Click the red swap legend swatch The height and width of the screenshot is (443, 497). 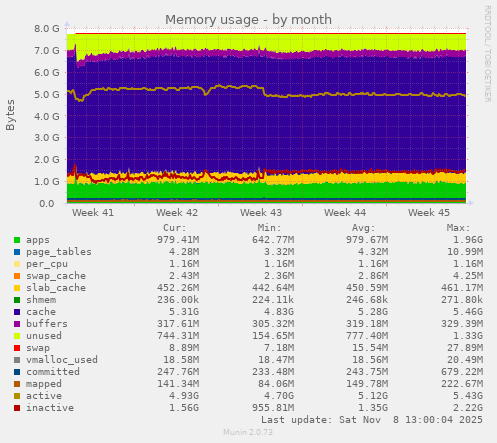tap(17, 348)
